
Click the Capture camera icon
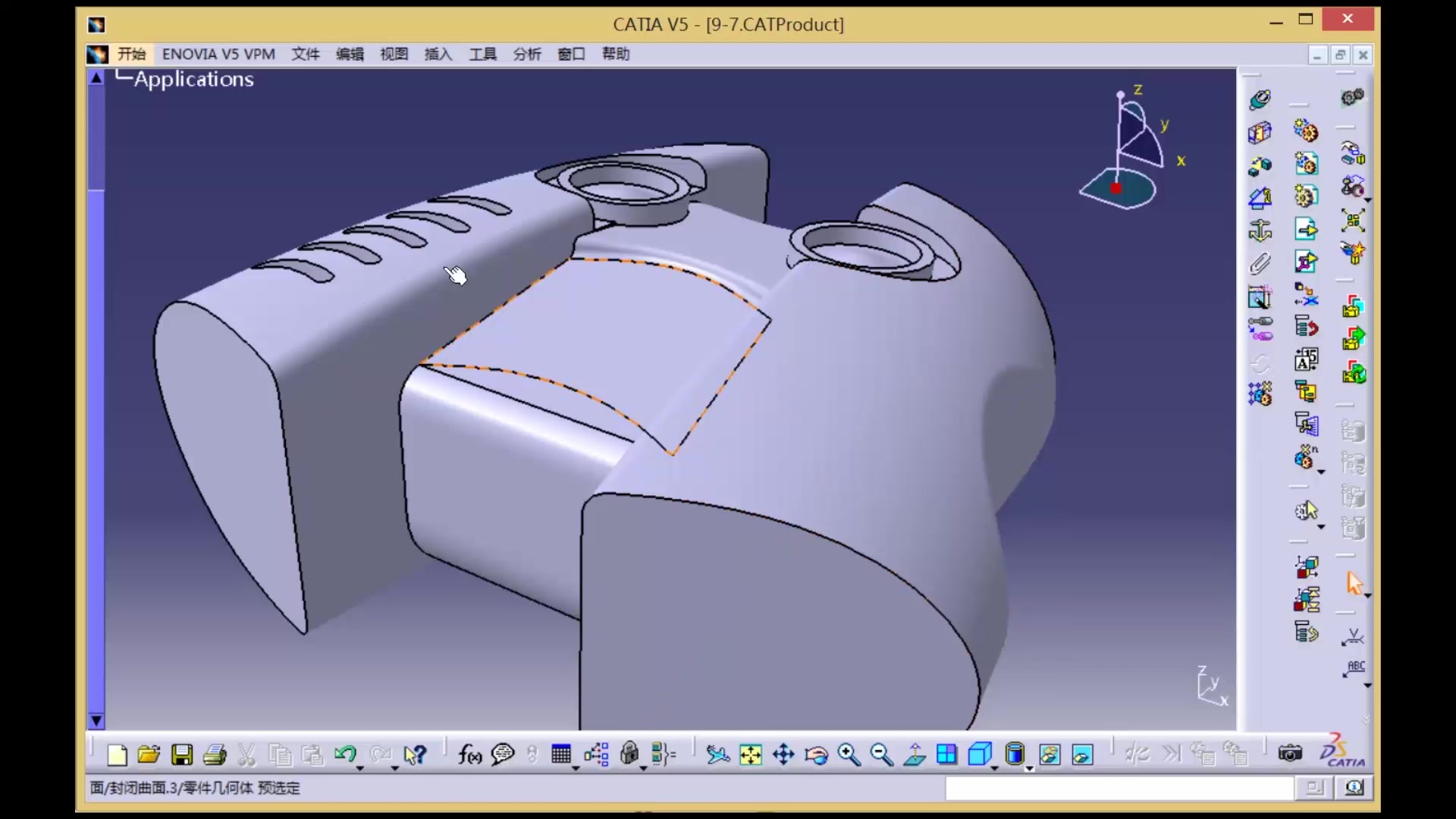point(1290,753)
